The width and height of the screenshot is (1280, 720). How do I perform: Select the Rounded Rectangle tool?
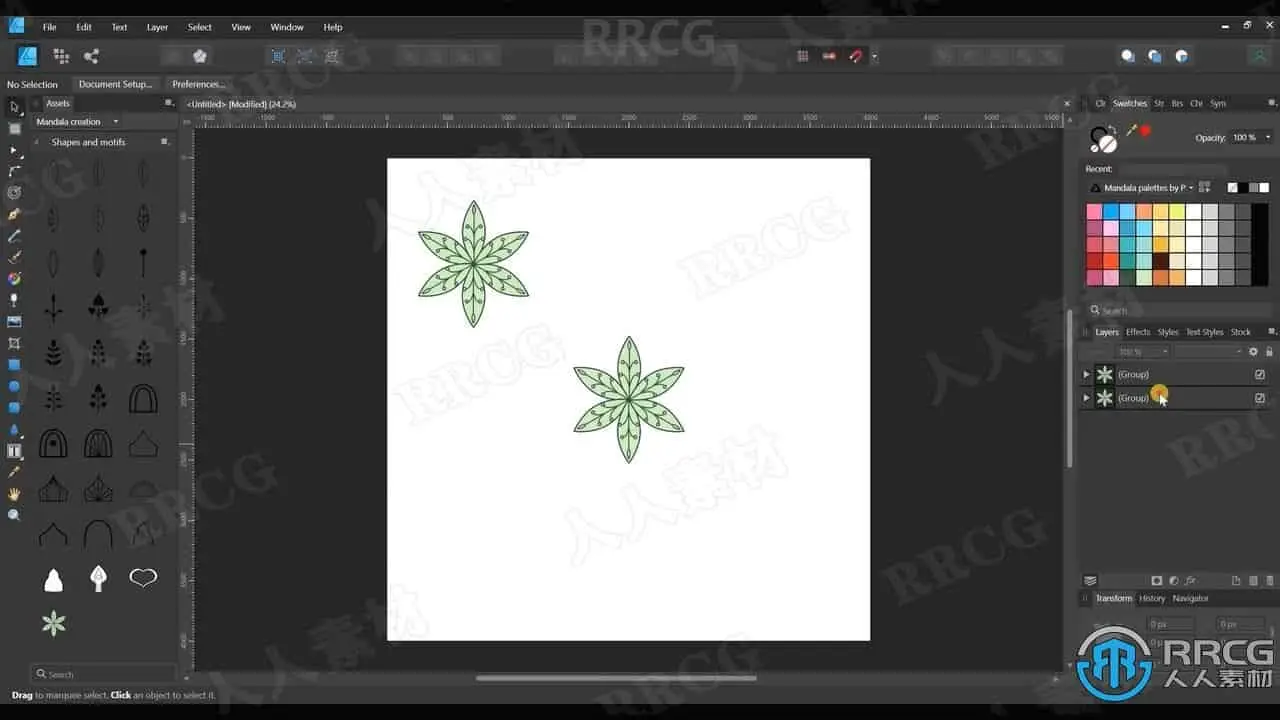[x=14, y=408]
